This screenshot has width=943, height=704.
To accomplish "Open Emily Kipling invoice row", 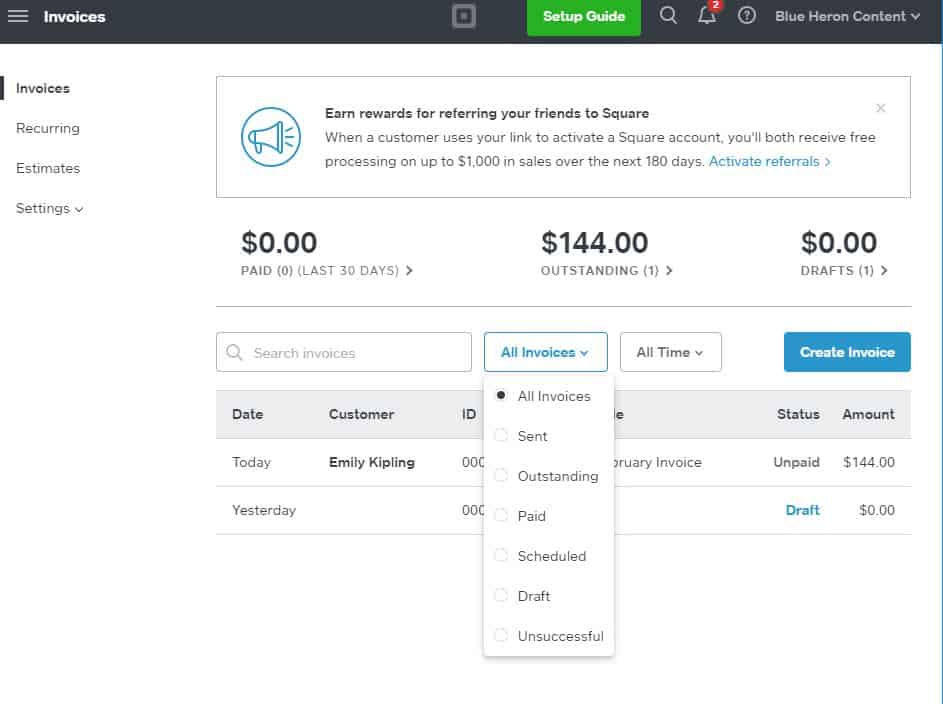I will [564, 462].
